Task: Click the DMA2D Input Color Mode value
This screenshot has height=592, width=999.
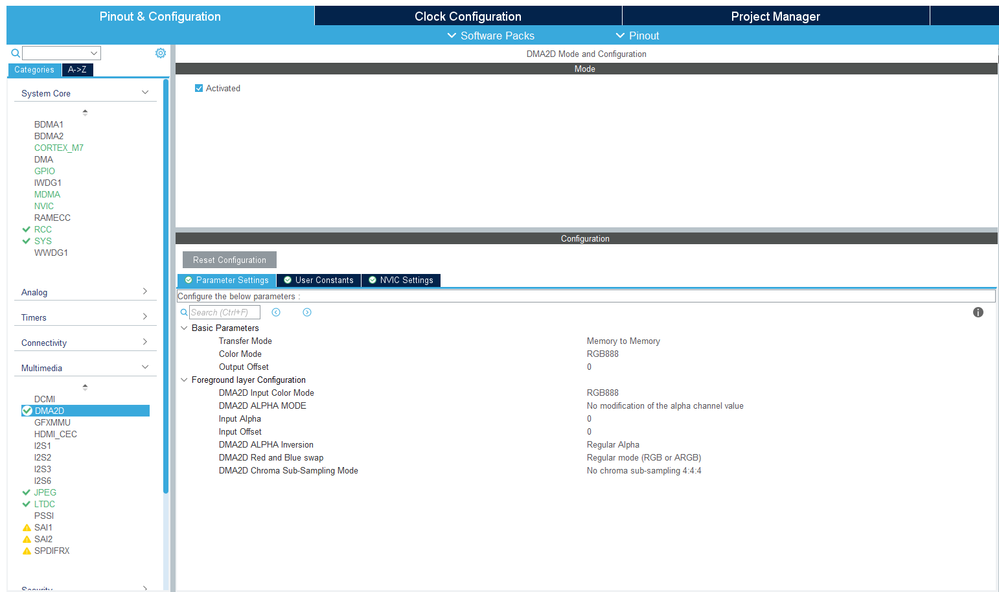Action: point(603,393)
